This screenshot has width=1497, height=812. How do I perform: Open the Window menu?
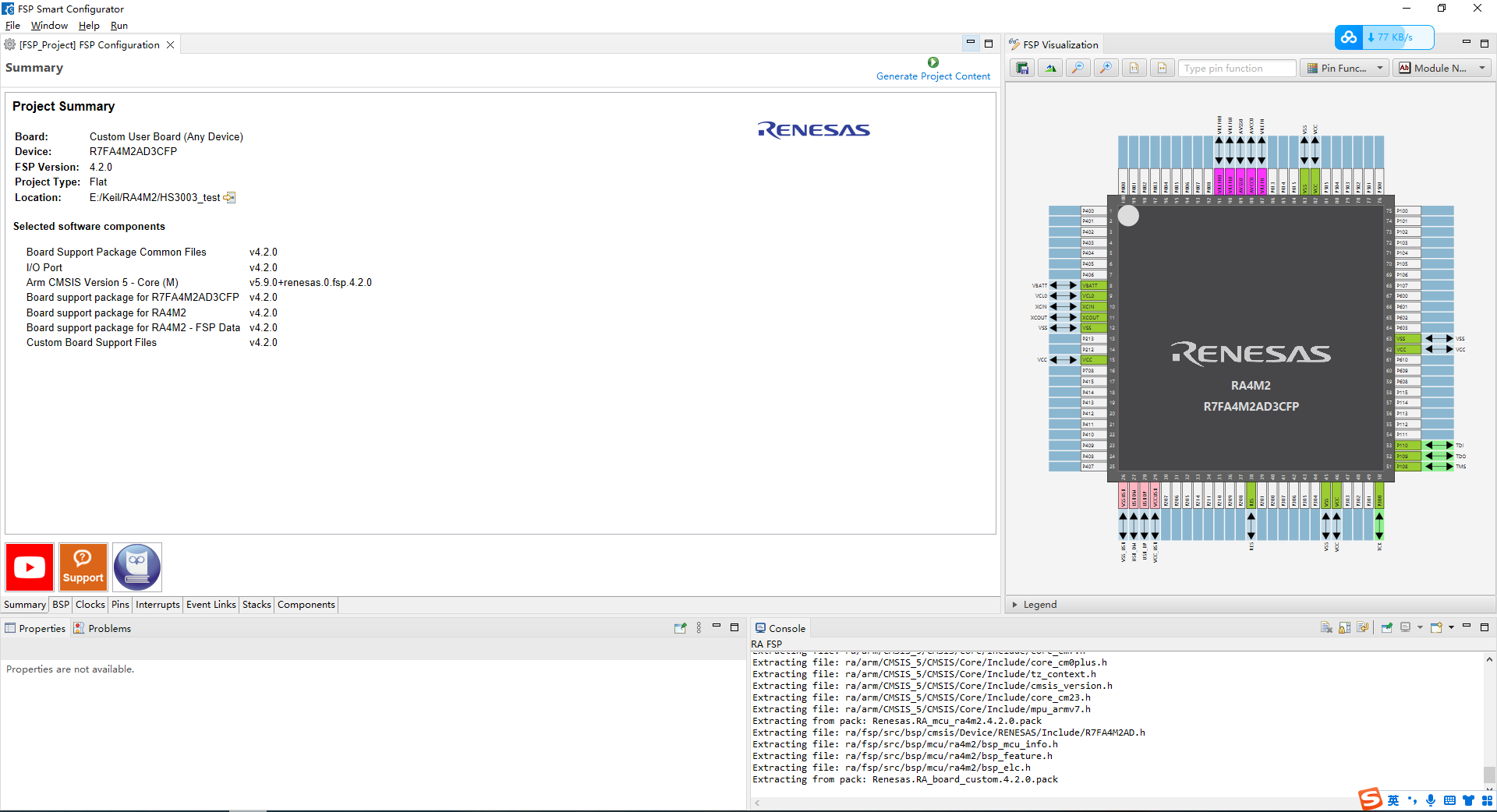pos(49,26)
